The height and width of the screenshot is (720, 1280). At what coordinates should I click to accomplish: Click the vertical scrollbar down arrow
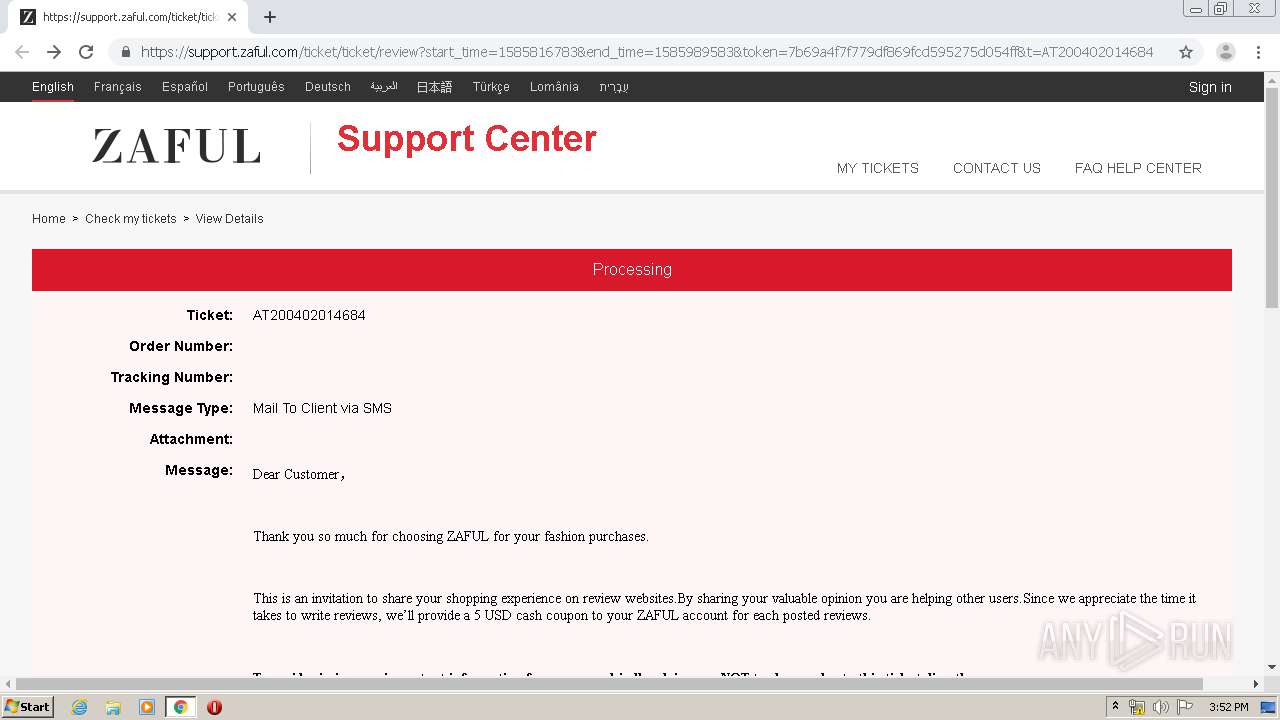[1272, 667]
